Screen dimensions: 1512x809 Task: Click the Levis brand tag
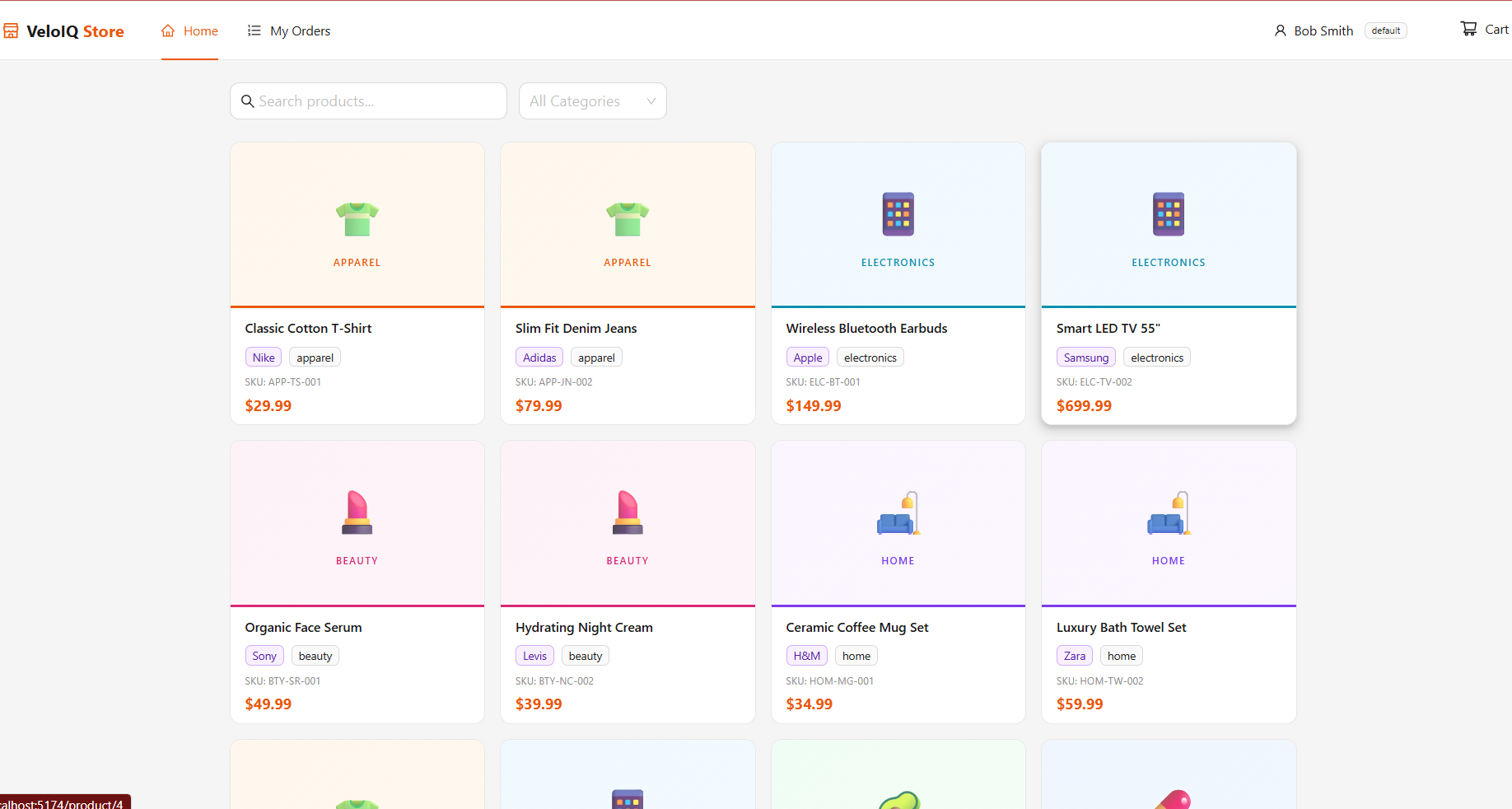pos(534,656)
